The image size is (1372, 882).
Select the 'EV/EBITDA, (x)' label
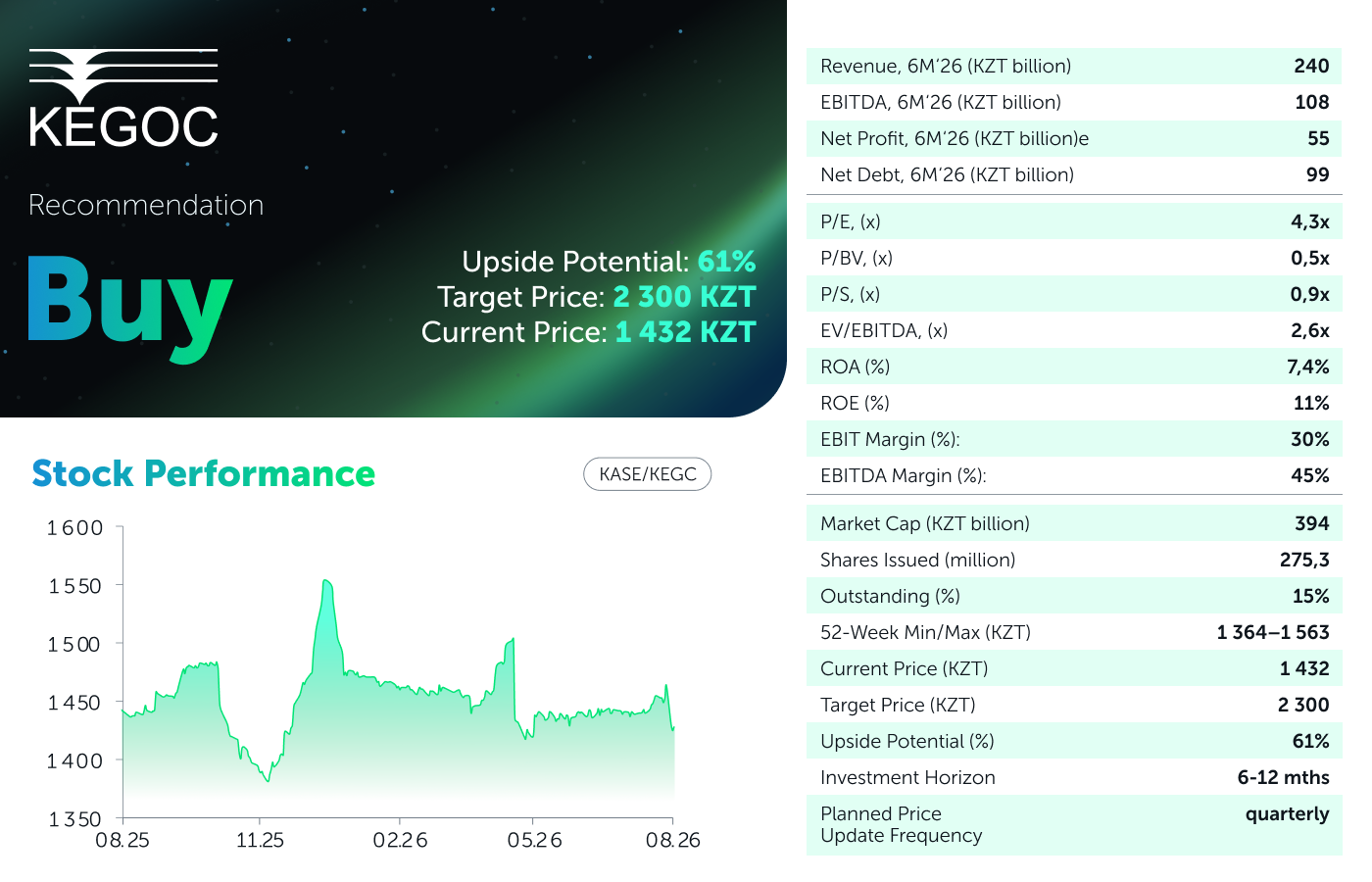pos(884,331)
